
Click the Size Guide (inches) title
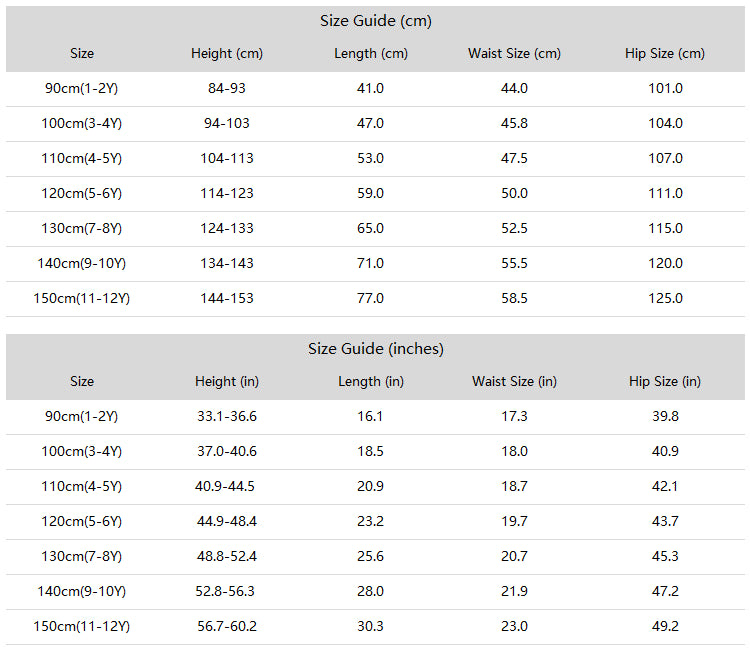(375, 349)
